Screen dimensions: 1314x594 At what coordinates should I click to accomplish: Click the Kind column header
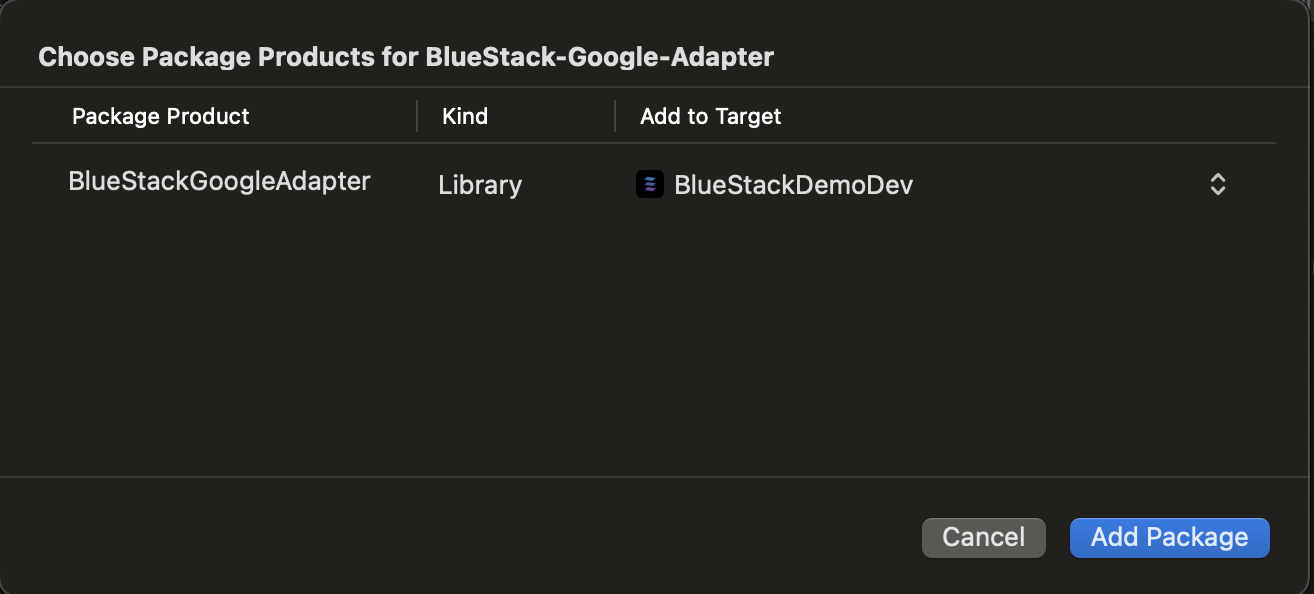[465, 116]
